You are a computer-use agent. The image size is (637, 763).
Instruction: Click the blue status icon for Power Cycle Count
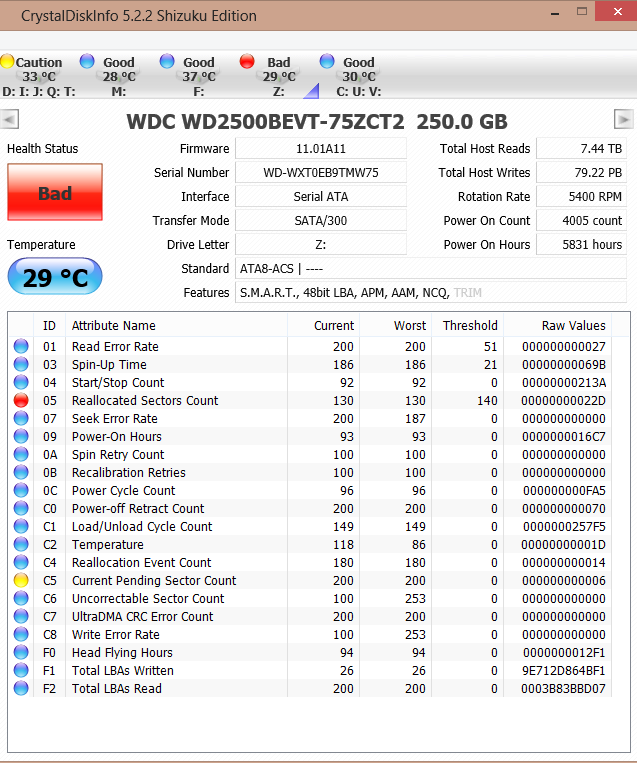(21, 490)
